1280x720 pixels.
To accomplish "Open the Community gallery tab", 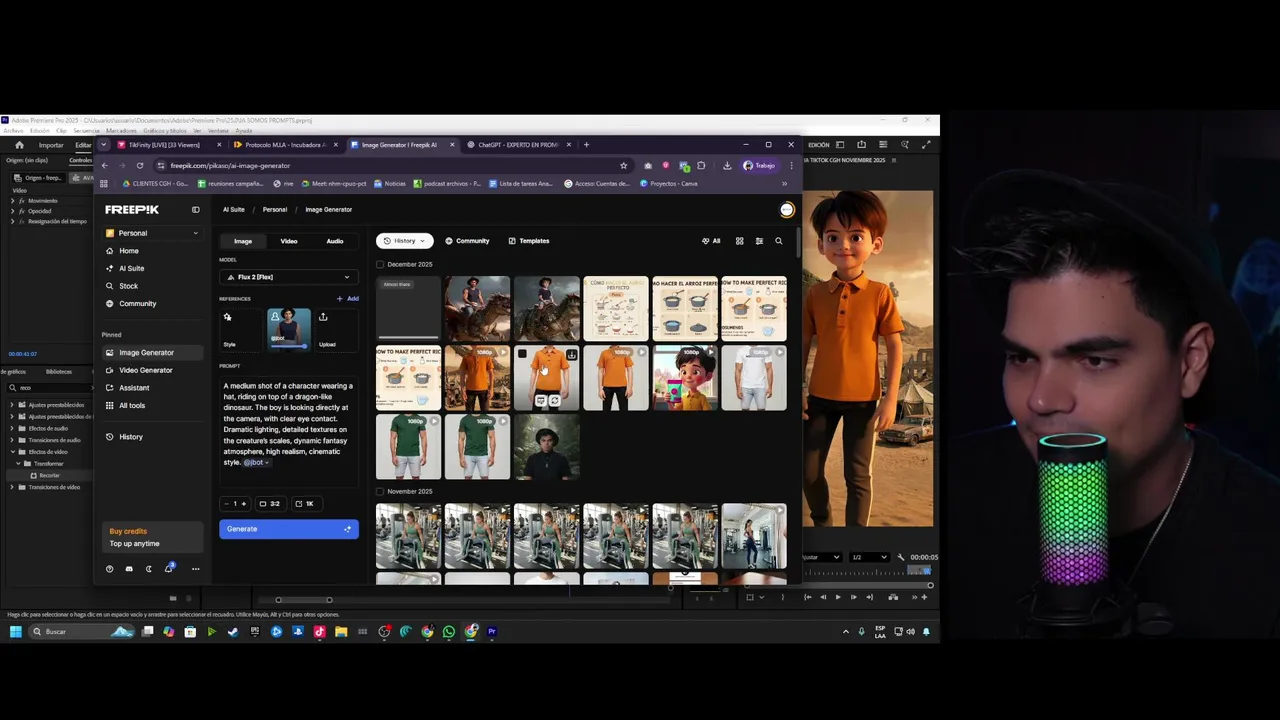I will click(x=467, y=241).
